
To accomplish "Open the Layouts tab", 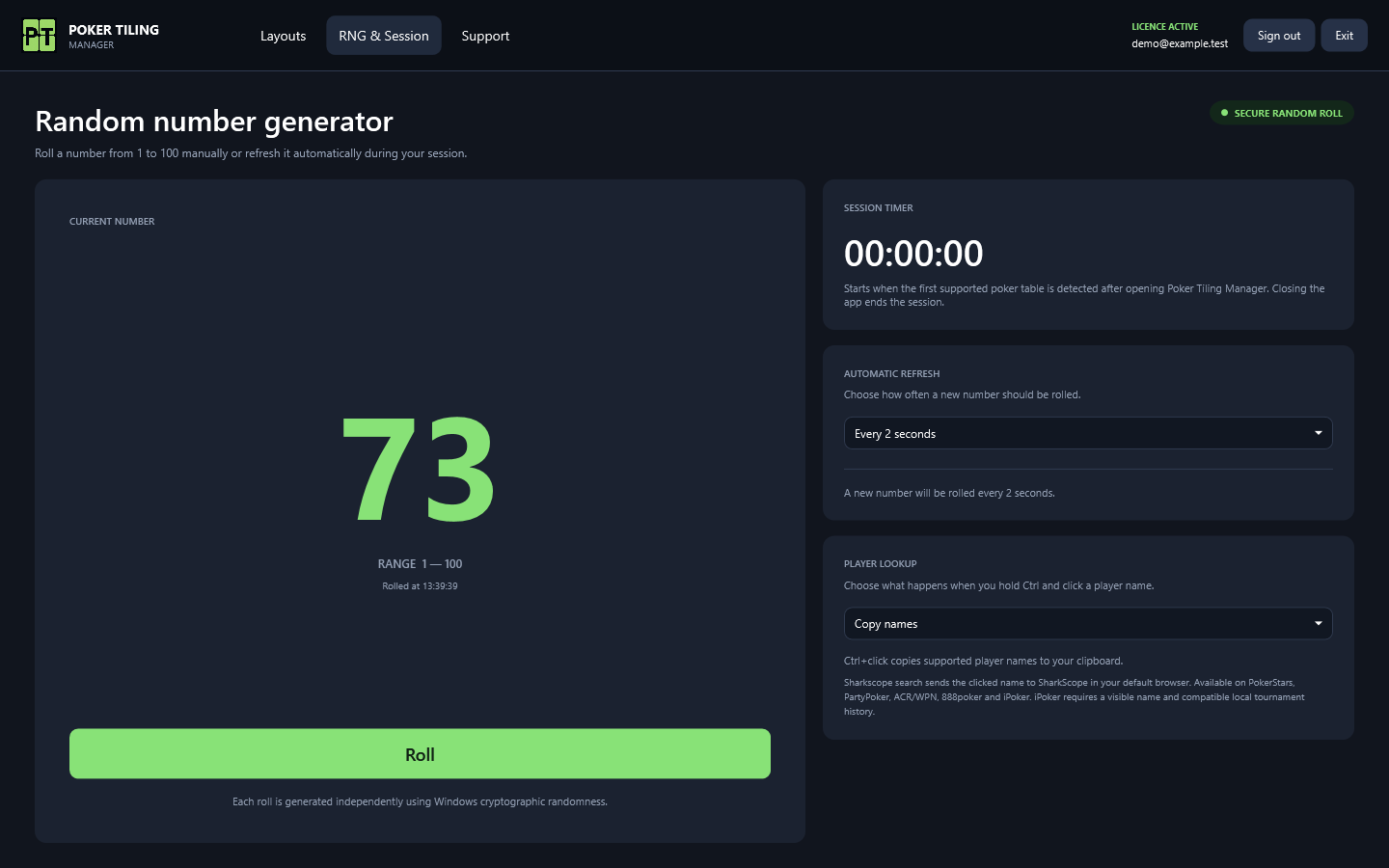I will point(283,36).
